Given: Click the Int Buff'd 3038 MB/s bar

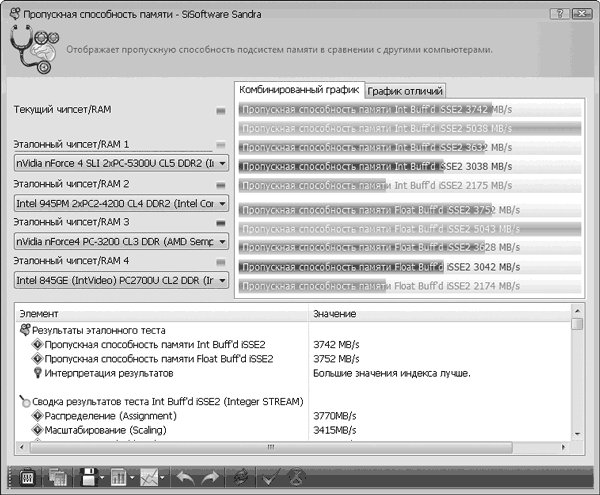Looking at the screenshot, I should coord(410,166).
